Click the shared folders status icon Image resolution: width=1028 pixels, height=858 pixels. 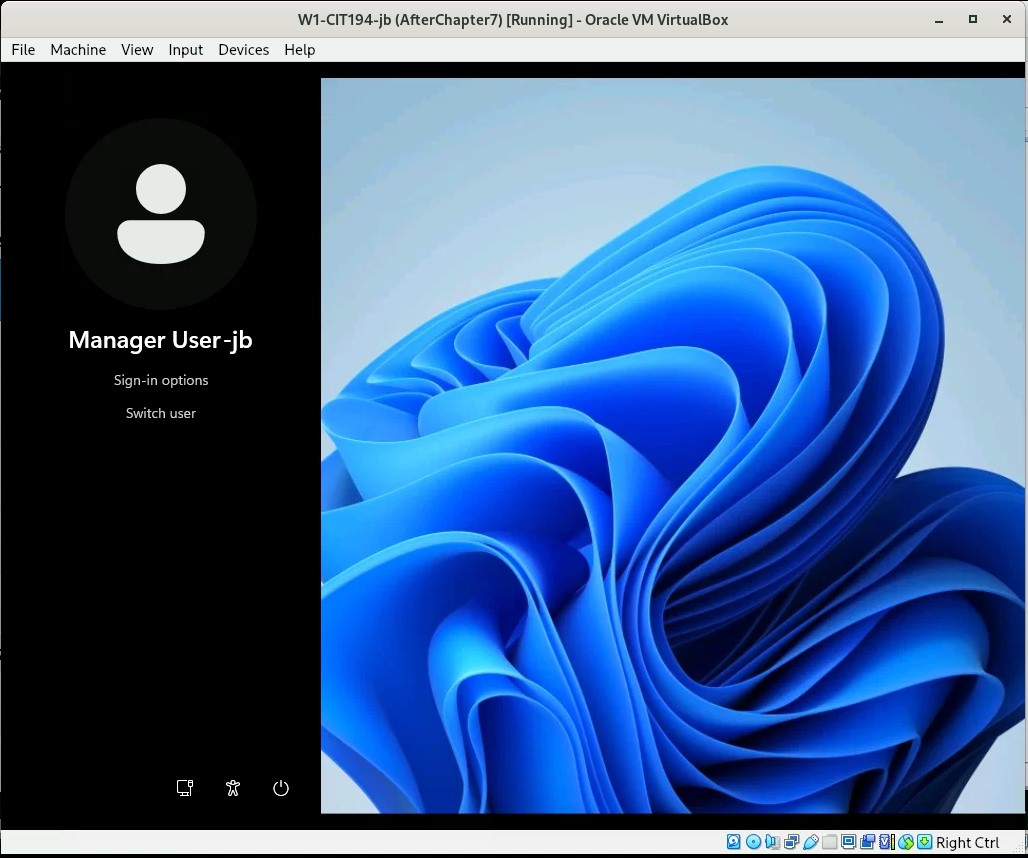click(829, 842)
